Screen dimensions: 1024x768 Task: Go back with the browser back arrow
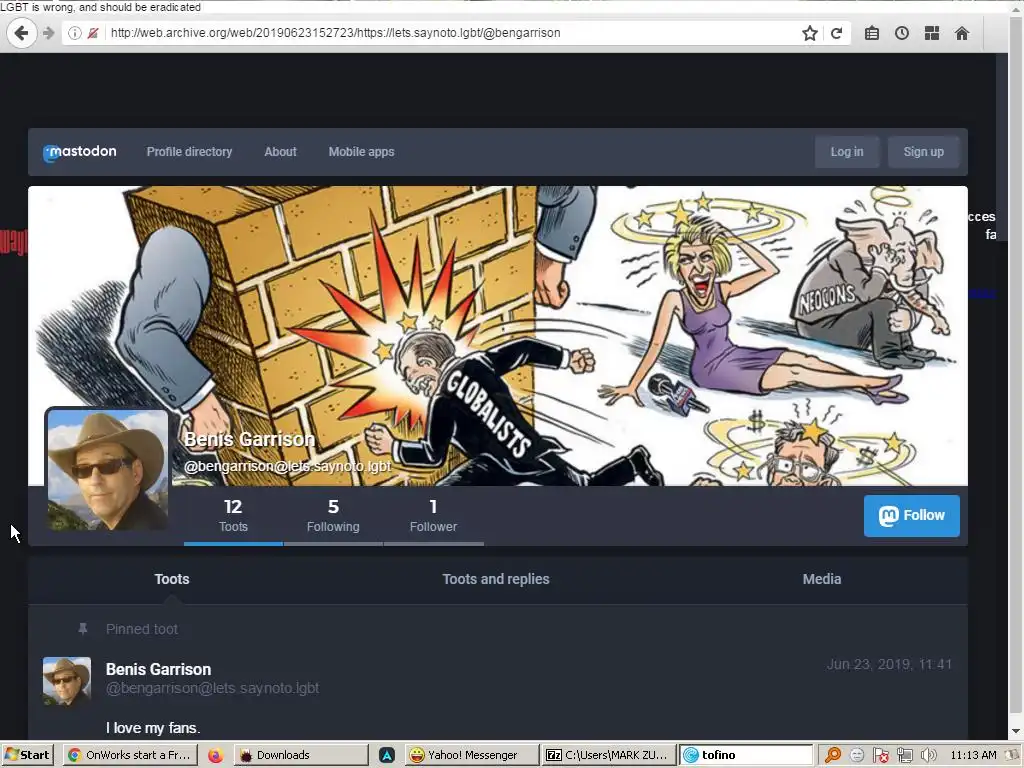(x=22, y=33)
